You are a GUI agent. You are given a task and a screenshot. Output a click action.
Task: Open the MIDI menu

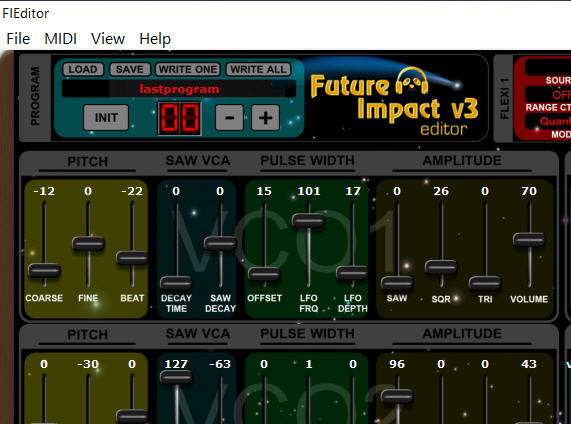(60, 39)
